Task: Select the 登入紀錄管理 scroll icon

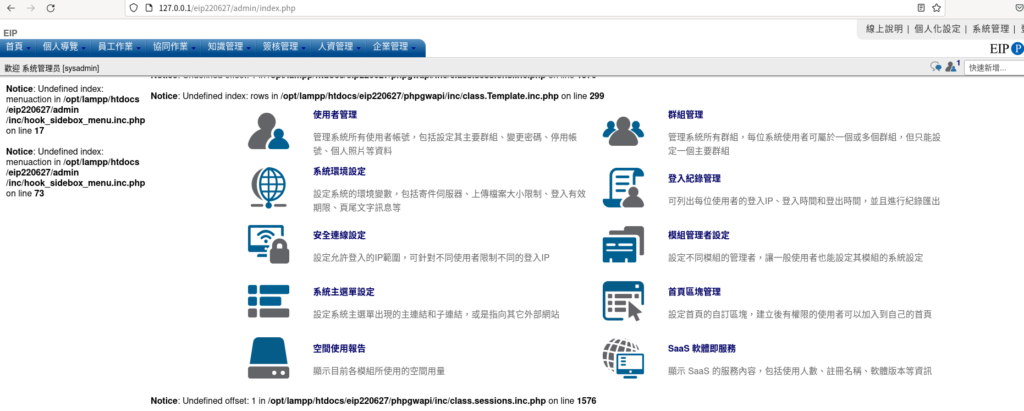Action: pyautogui.click(x=623, y=188)
